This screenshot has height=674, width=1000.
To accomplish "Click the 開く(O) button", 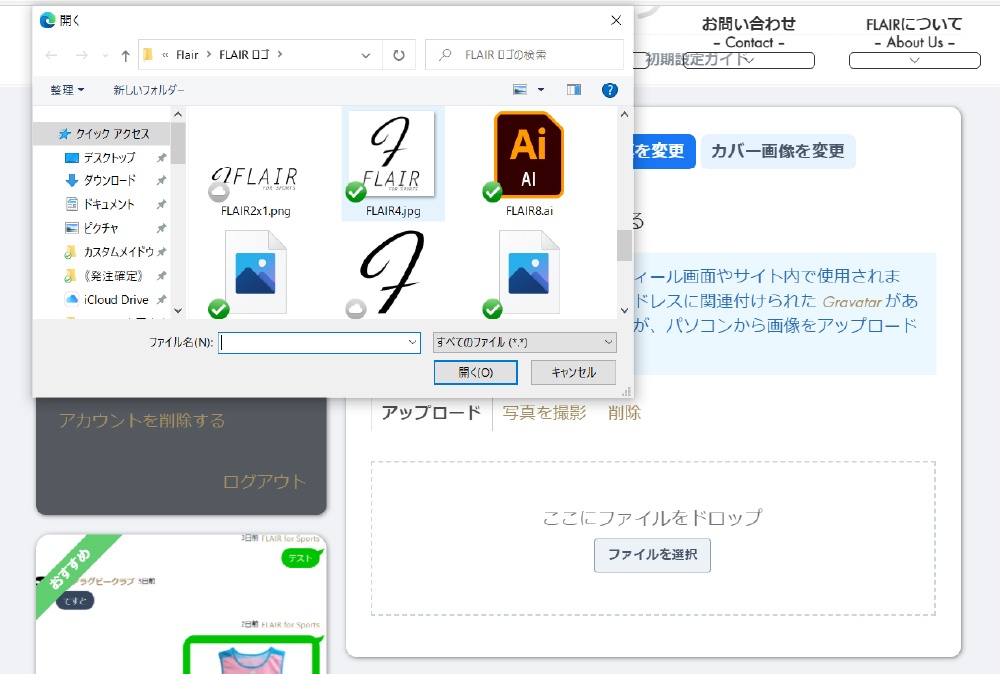I will [x=476, y=372].
